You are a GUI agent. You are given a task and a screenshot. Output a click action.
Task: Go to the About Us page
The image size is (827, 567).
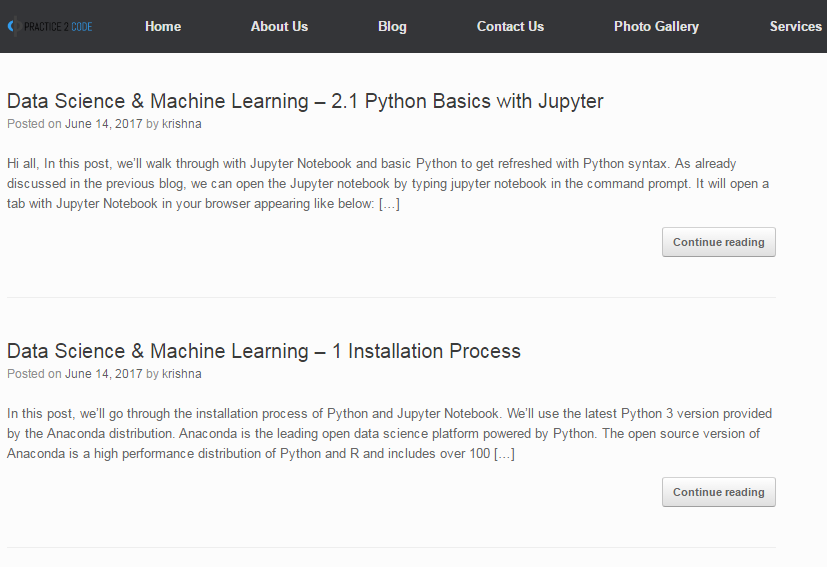279,26
